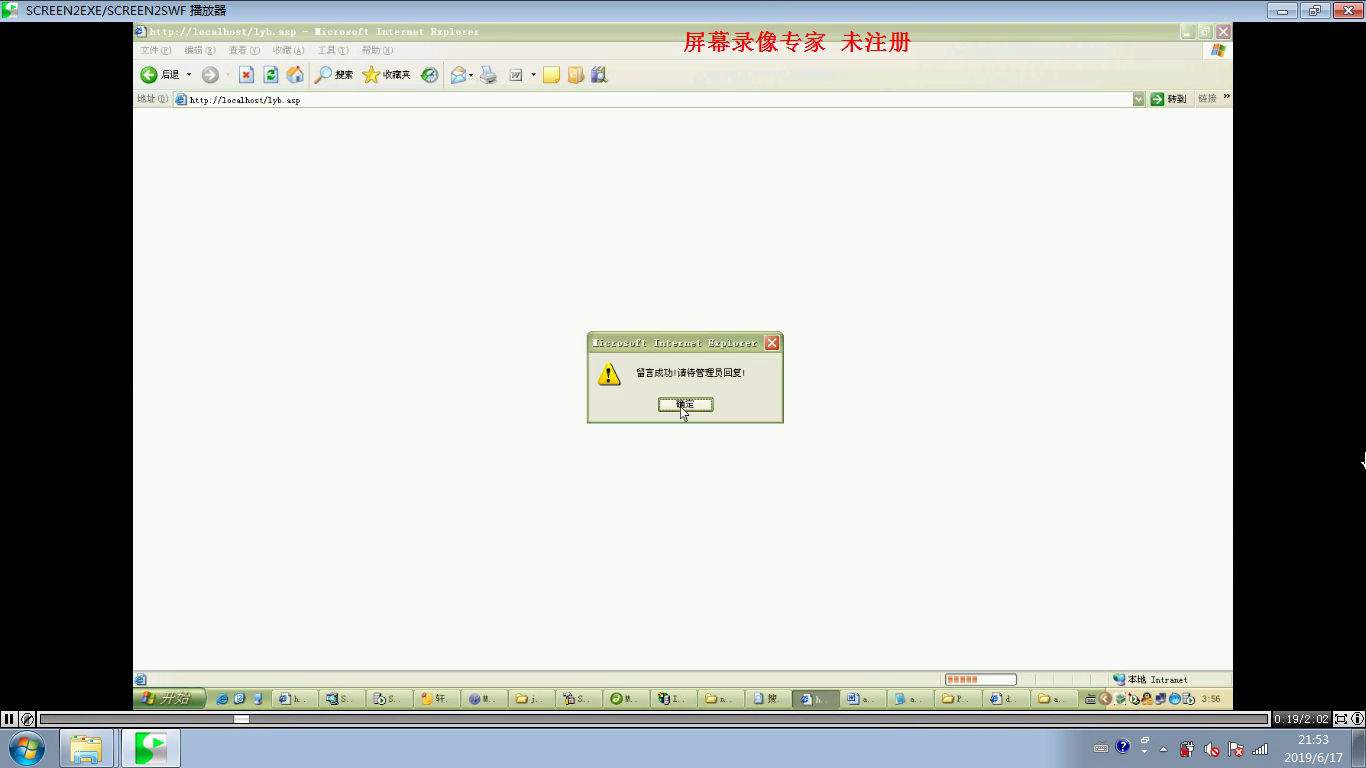1366x768 pixels.
Task: Click the Windows 7 Start orb
Action: (x=27, y=748)
